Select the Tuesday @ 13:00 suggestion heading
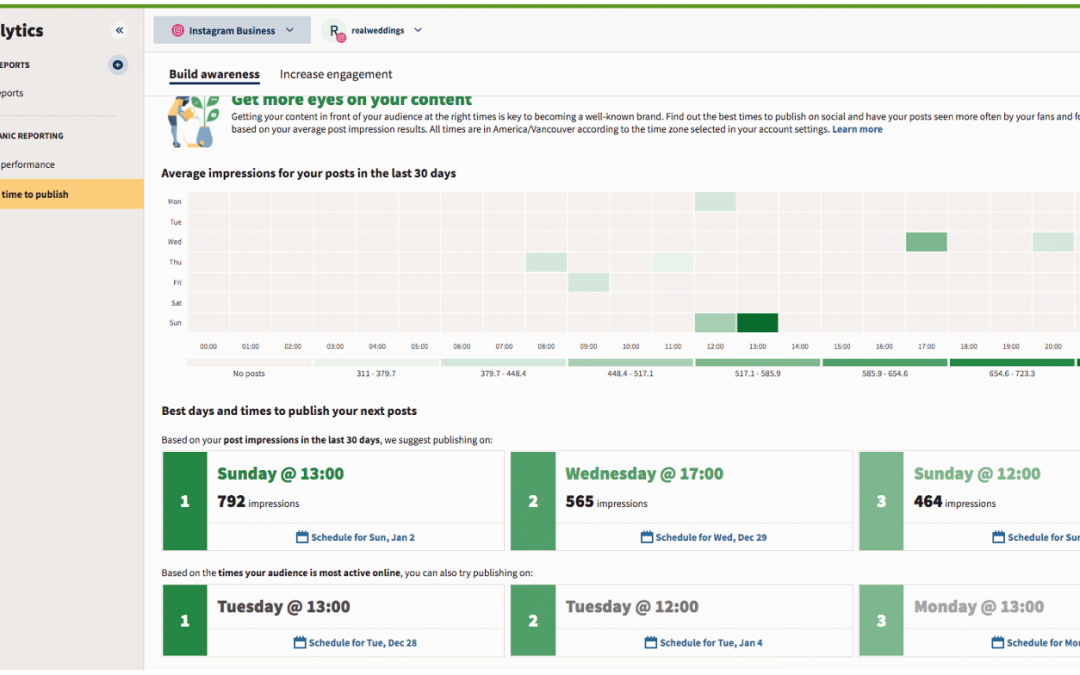This screenshot has height=675, width=1080. [x=284, y=607]
